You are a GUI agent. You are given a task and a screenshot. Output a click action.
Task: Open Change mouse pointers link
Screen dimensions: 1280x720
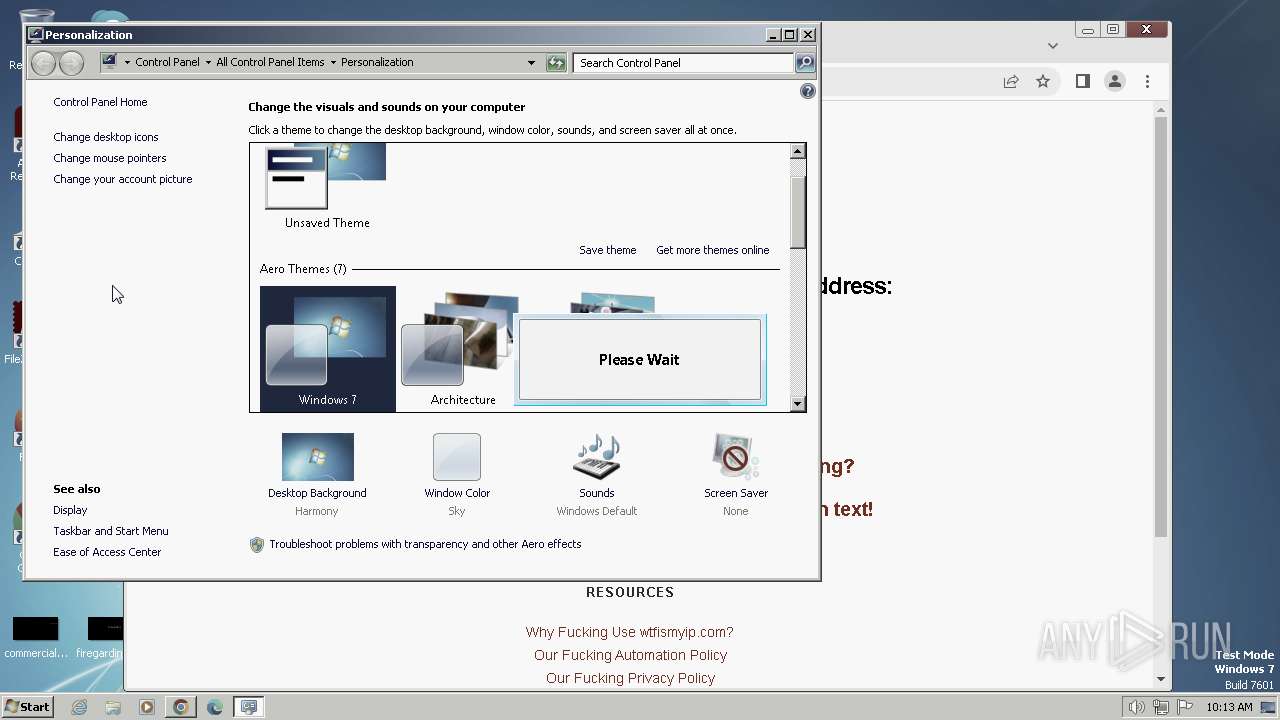(110, 158)
